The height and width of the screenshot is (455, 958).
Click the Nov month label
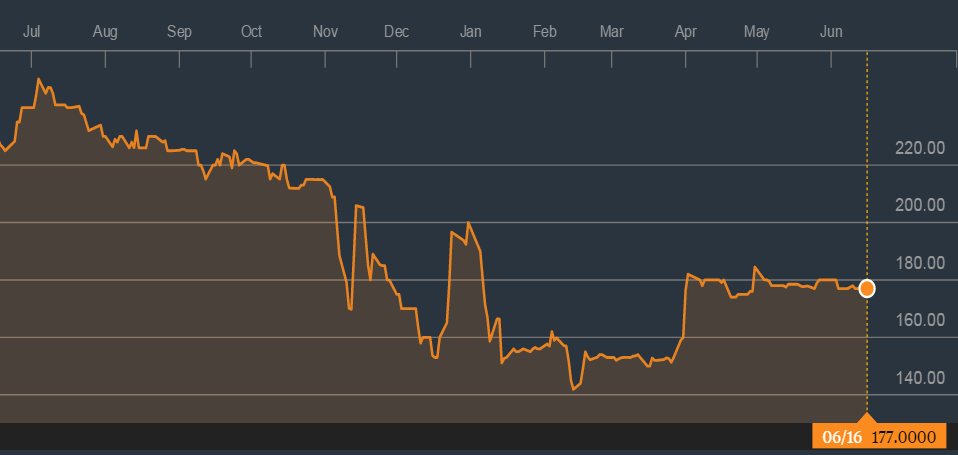click(x=325, y=32)
